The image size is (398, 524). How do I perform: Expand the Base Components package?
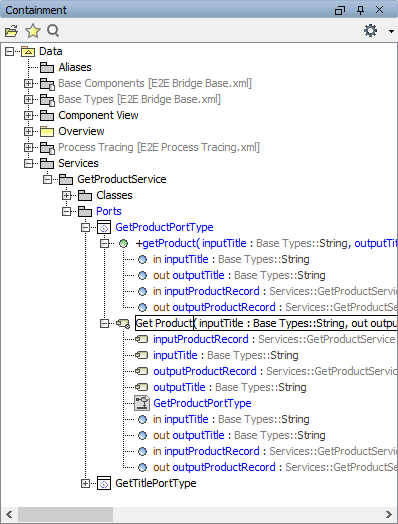(28, 83)
